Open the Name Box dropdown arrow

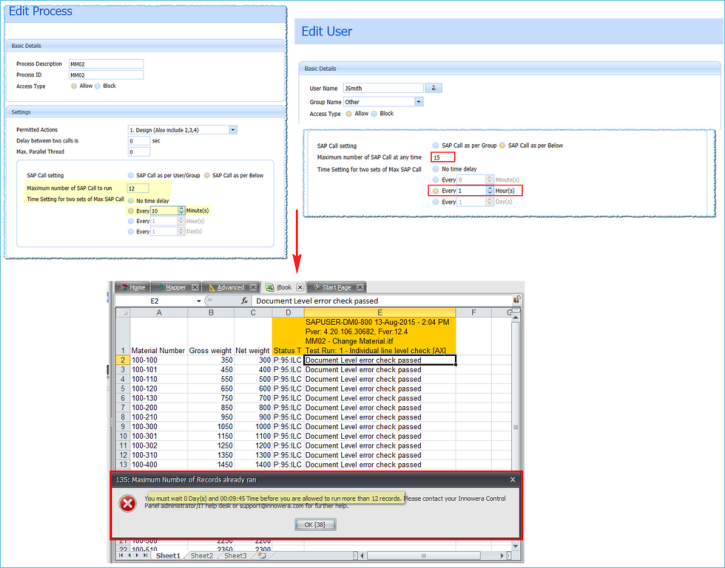click(199, 301)
